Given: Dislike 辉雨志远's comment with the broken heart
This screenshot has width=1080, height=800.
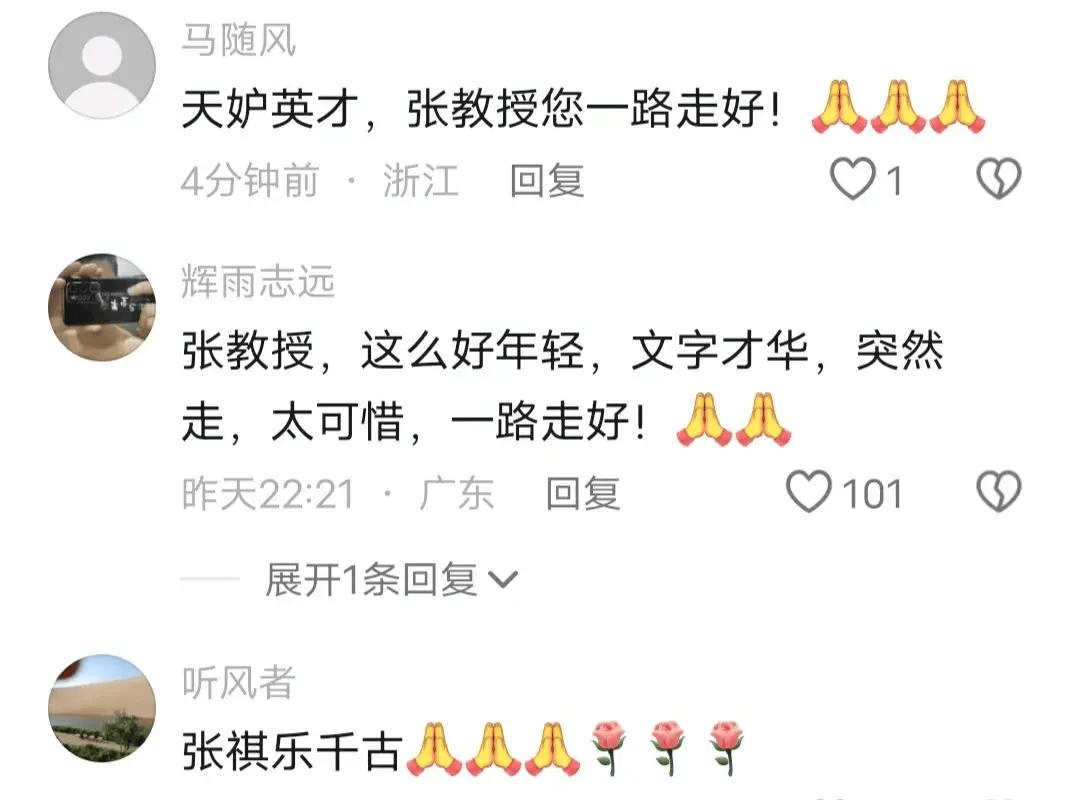Looking at the screenshot, I should [x=999, y=492].
